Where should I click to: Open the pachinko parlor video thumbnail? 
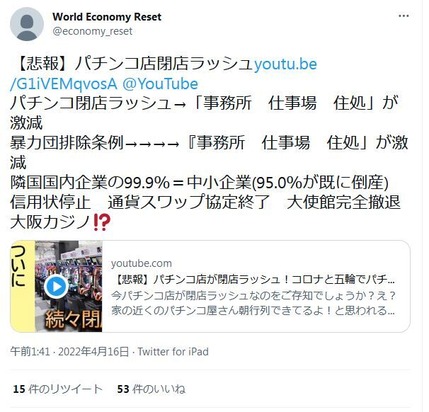click(56, 286)
